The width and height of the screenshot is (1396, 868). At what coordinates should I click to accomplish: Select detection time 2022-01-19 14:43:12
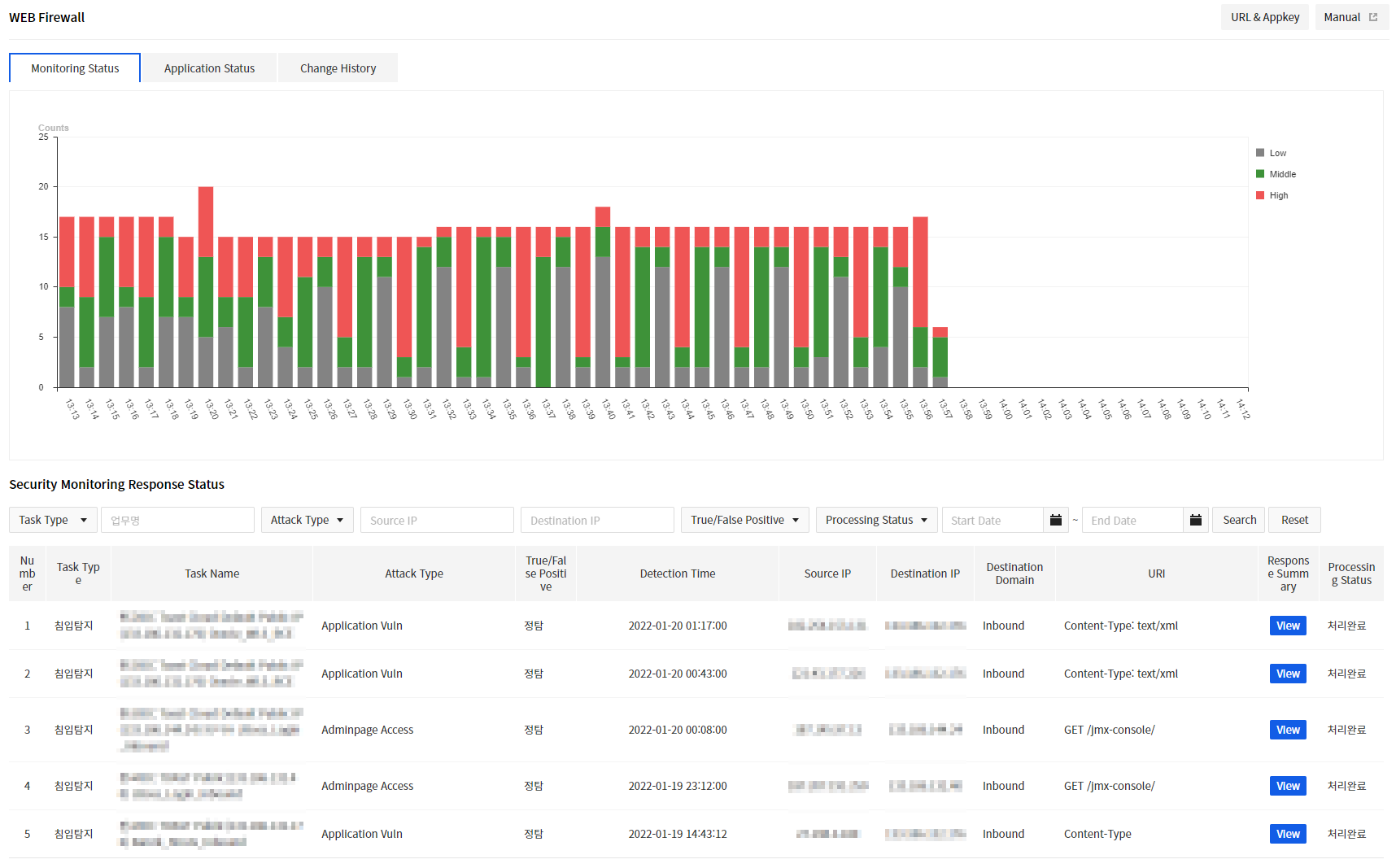click(678, 834)
